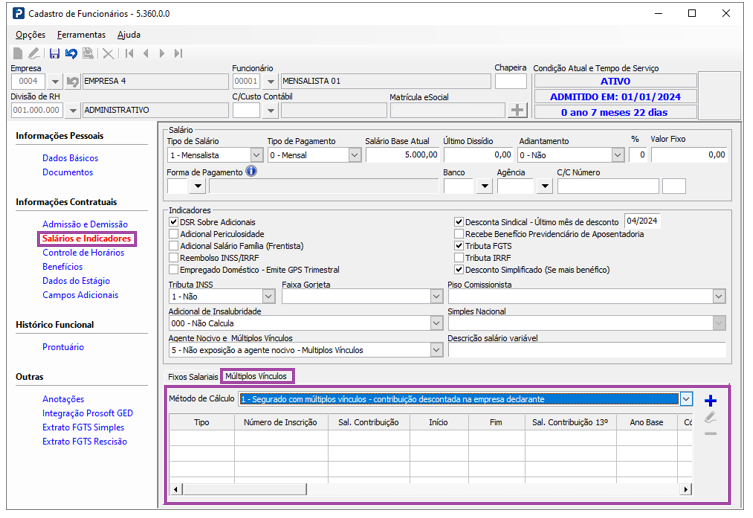Open Dados Básicos link in sidebar
This screenshot has height=518, width=753.
tap(70, 158)
